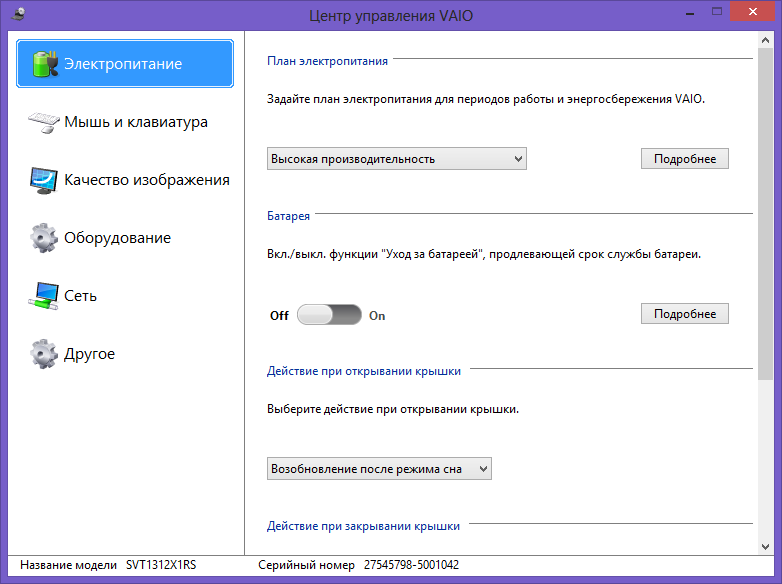Click the description starting with Задайте план электропитания

click(x=486, y=99)
